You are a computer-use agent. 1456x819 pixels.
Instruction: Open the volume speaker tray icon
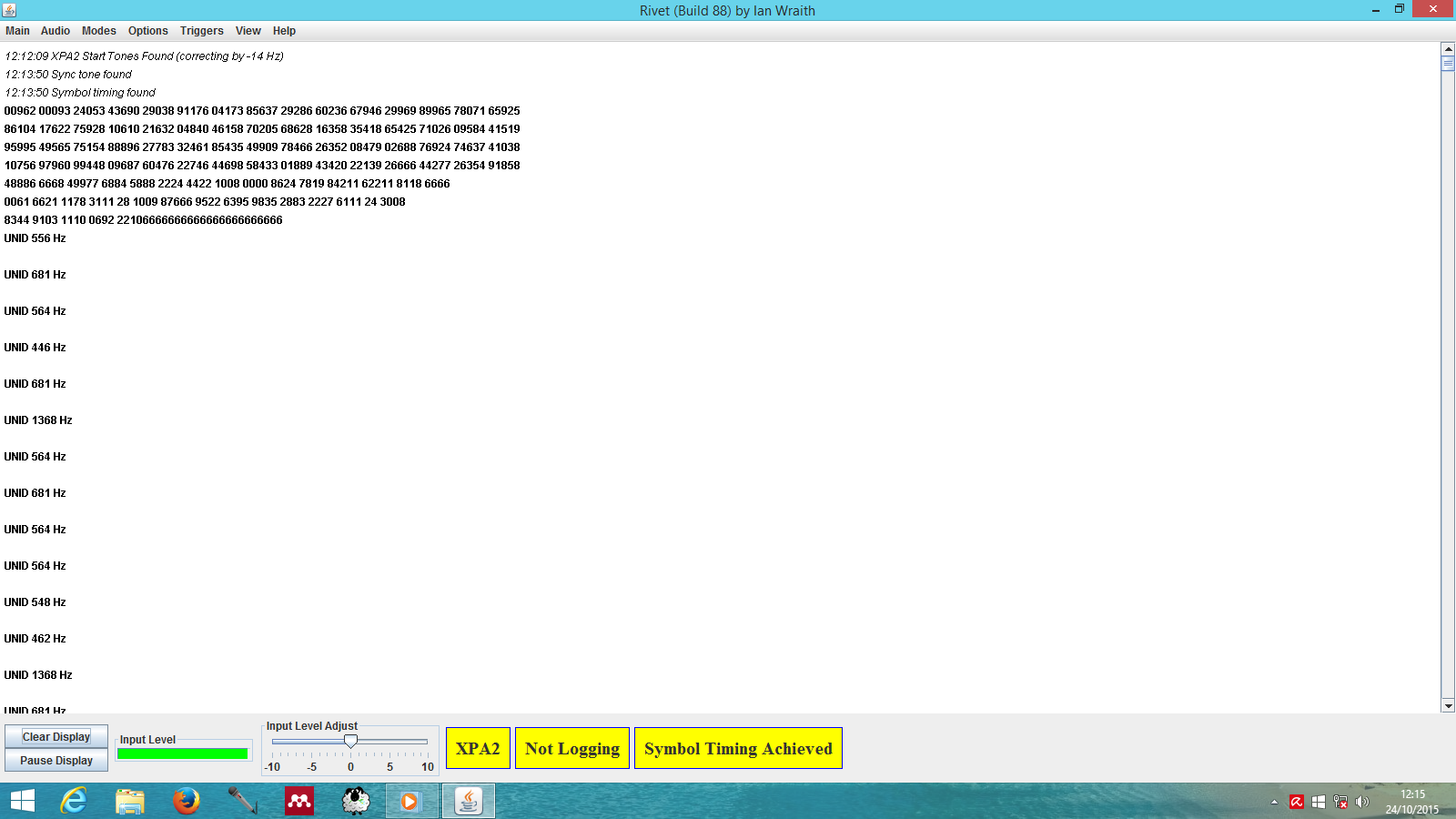coord(1362,802)
